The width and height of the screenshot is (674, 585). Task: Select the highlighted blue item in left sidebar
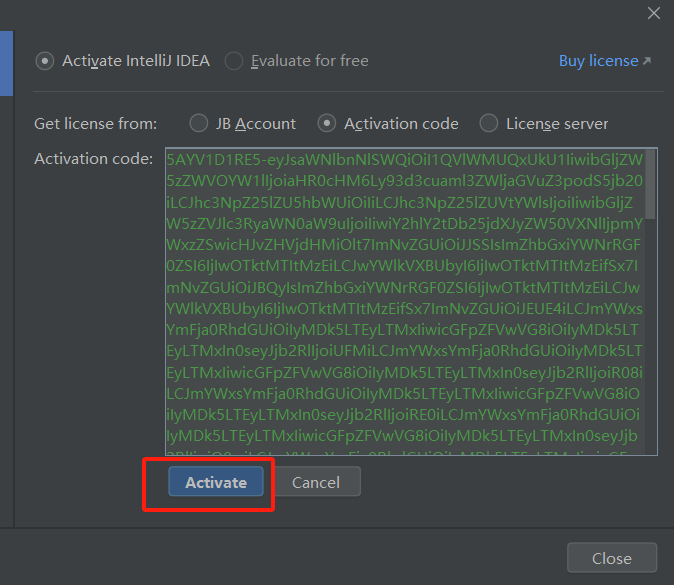point(6,62)
